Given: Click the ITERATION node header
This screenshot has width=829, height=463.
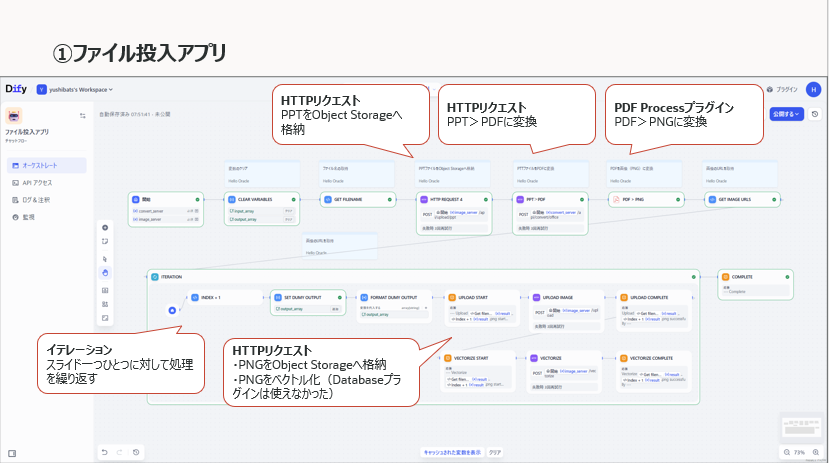Looking at the screenshot, I should click(423, 277).
